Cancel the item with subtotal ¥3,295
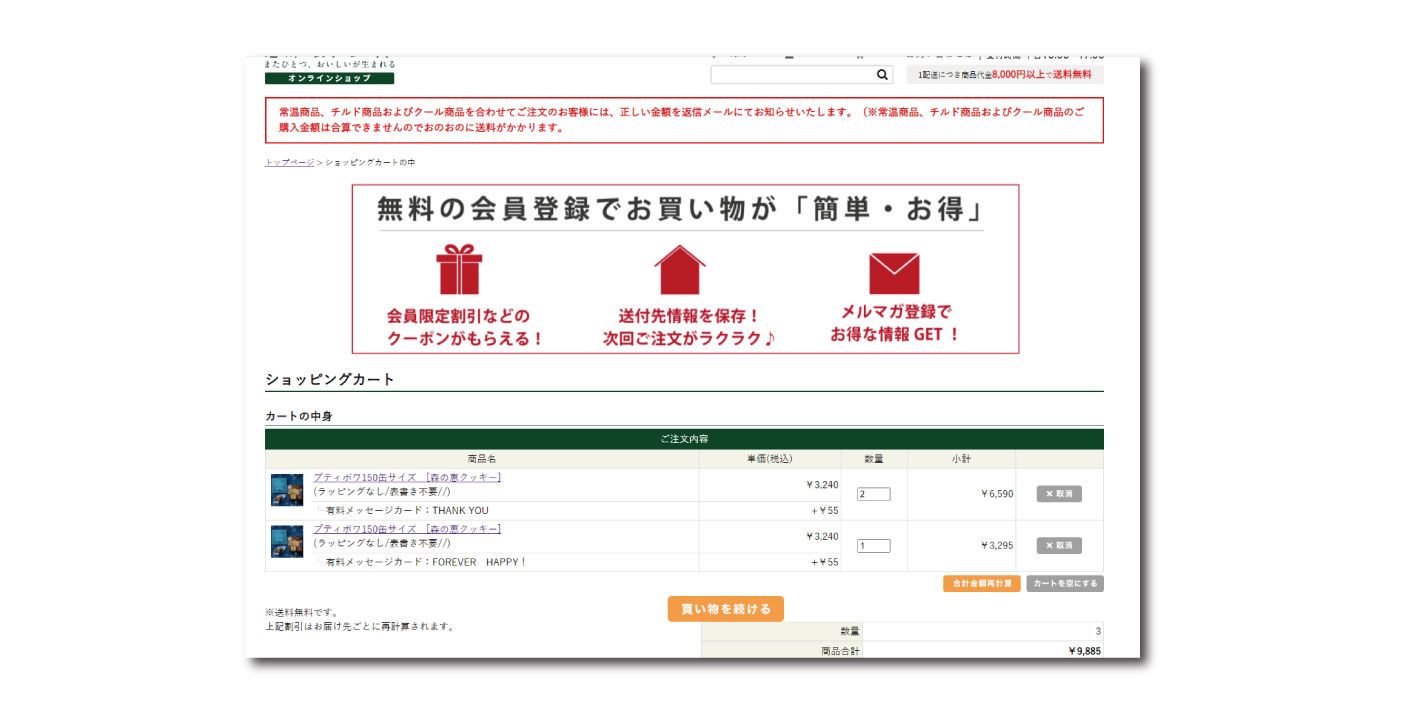1414x727 pixels. pyautogui.click(x=1059, y=546)
